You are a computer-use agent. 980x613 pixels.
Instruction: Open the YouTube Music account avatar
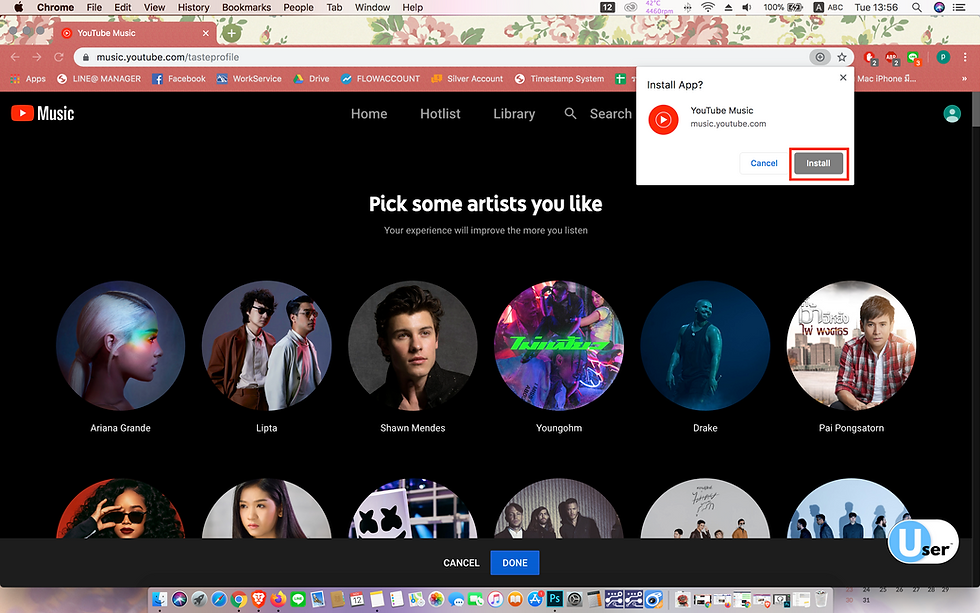(952, 114)
